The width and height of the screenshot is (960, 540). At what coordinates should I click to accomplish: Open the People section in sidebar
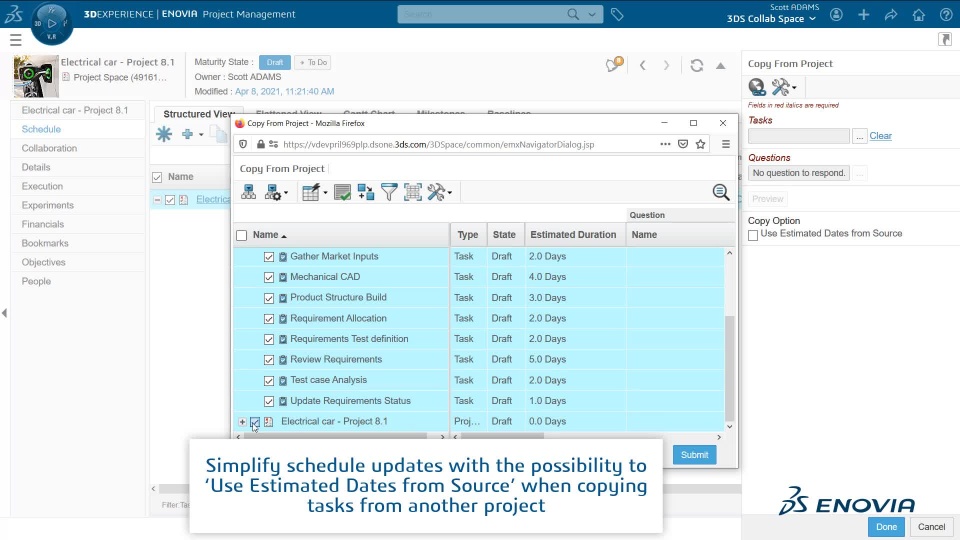pos(36,281)
